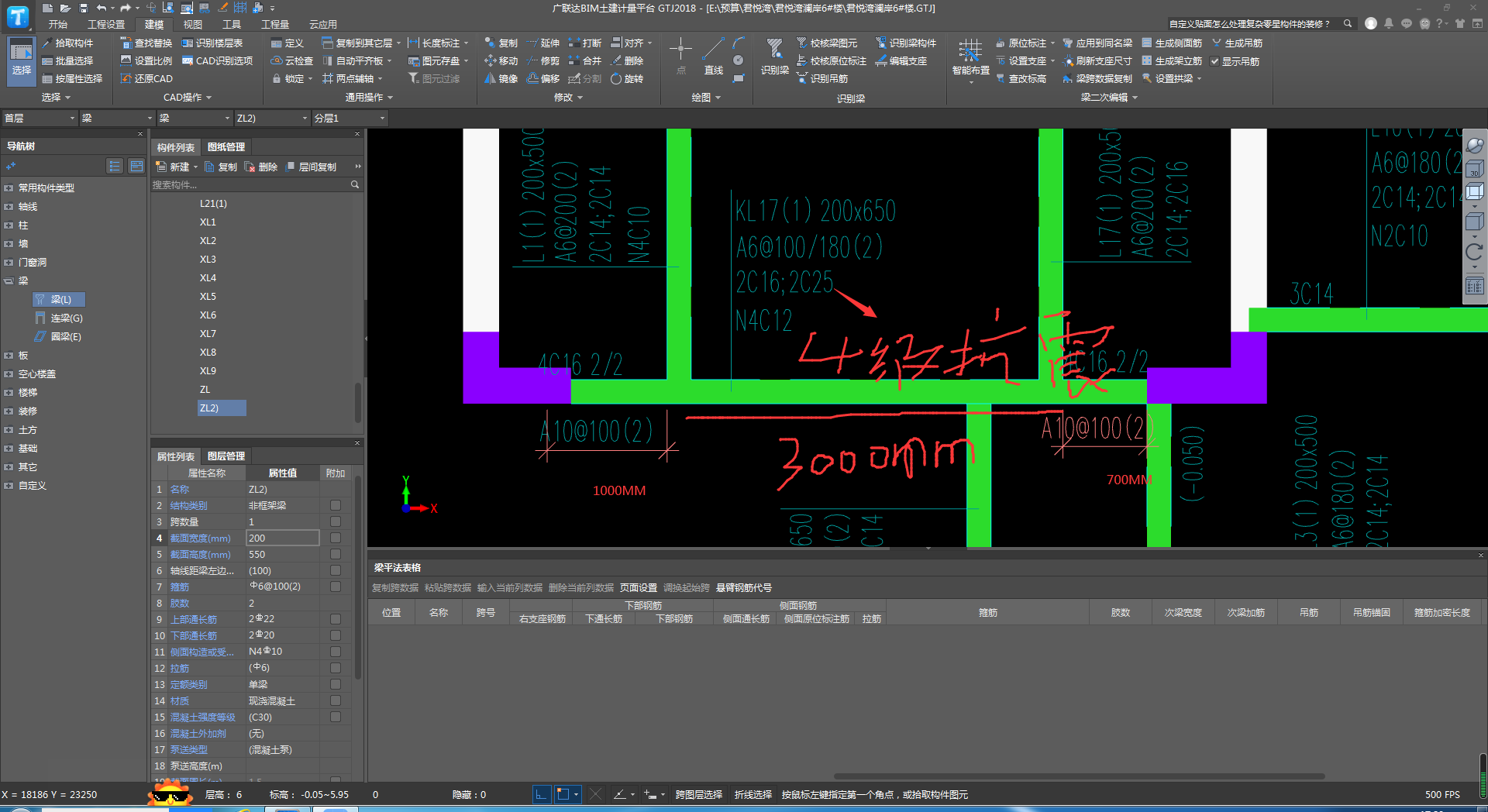Viewport: 1488px width, 812px height.
Task: Open 批量选择 batch select tool
Action: click(67, 61)
